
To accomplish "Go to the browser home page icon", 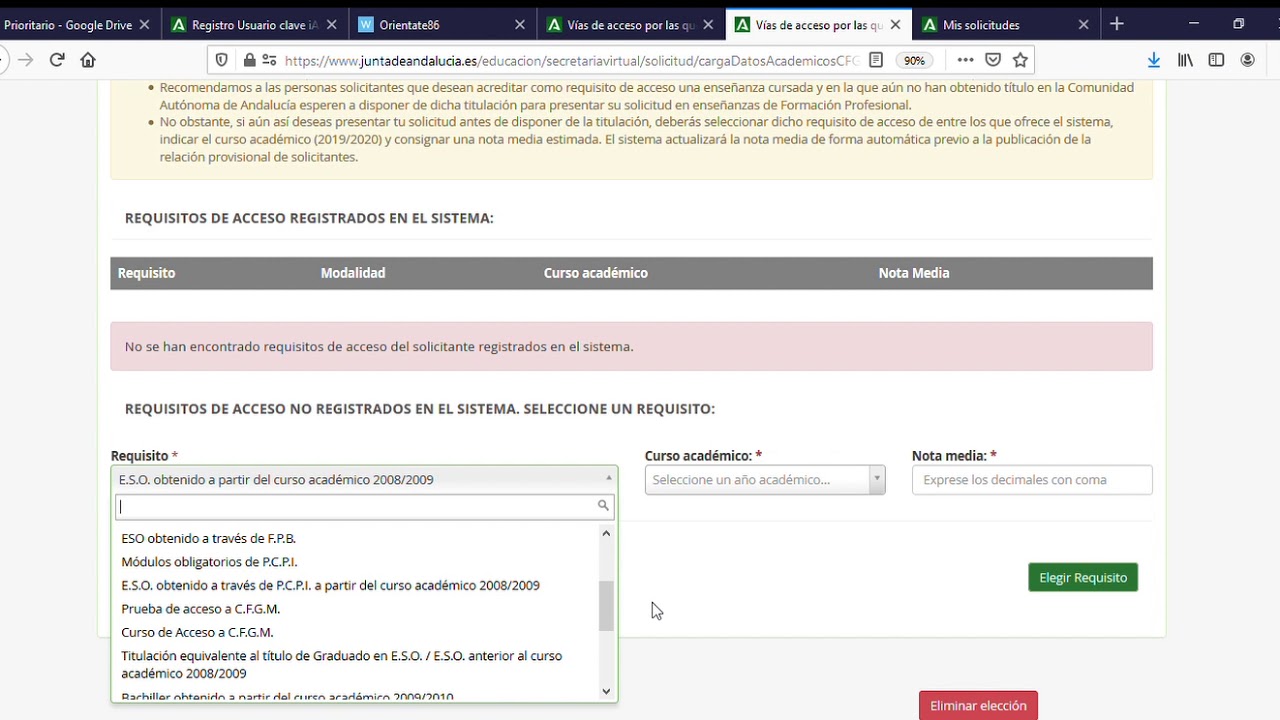I will point(88,60).
